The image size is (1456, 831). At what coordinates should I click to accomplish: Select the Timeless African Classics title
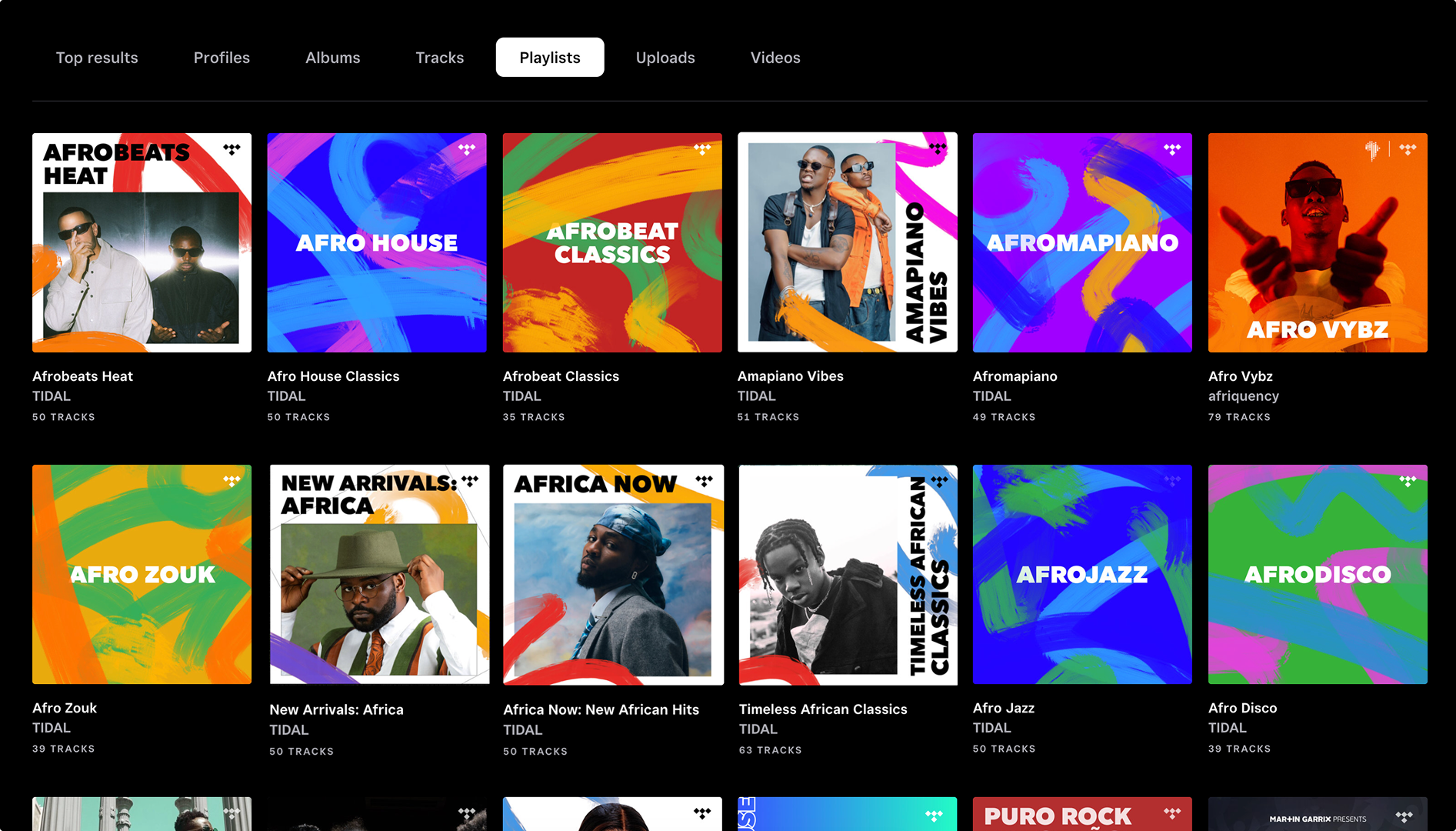(x=823, y=709)
